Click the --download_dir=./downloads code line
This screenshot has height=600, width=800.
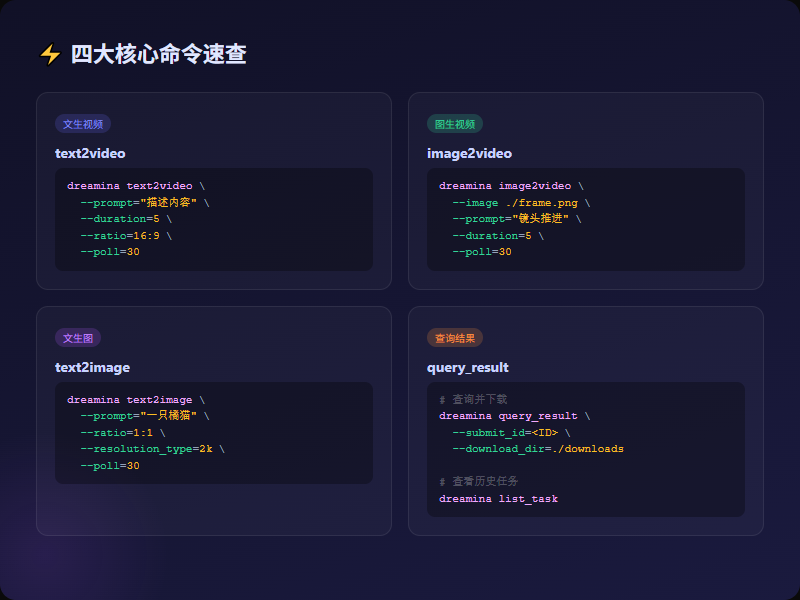pos(537,449)
